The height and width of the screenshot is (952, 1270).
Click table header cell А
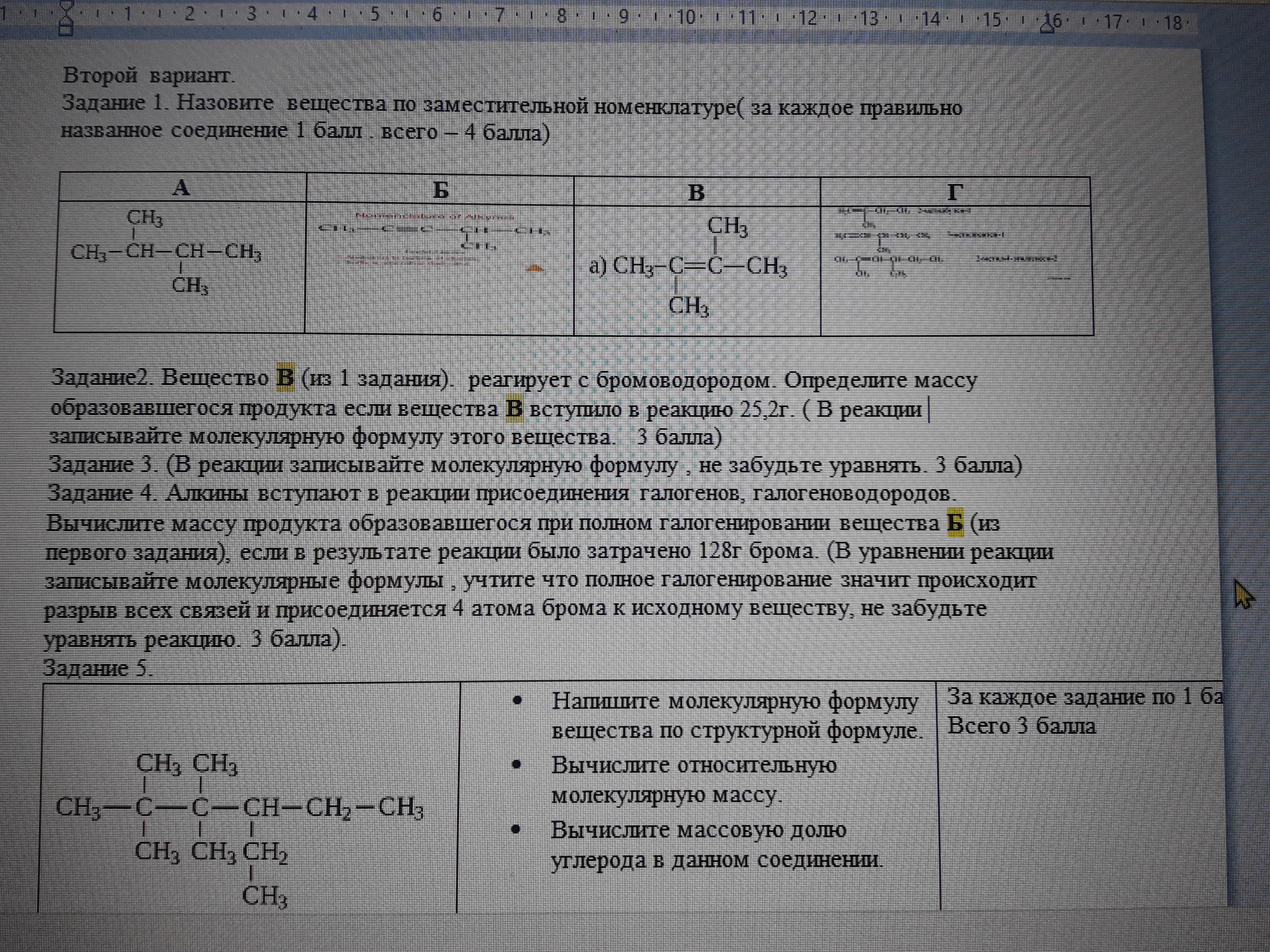click(181, 188)
